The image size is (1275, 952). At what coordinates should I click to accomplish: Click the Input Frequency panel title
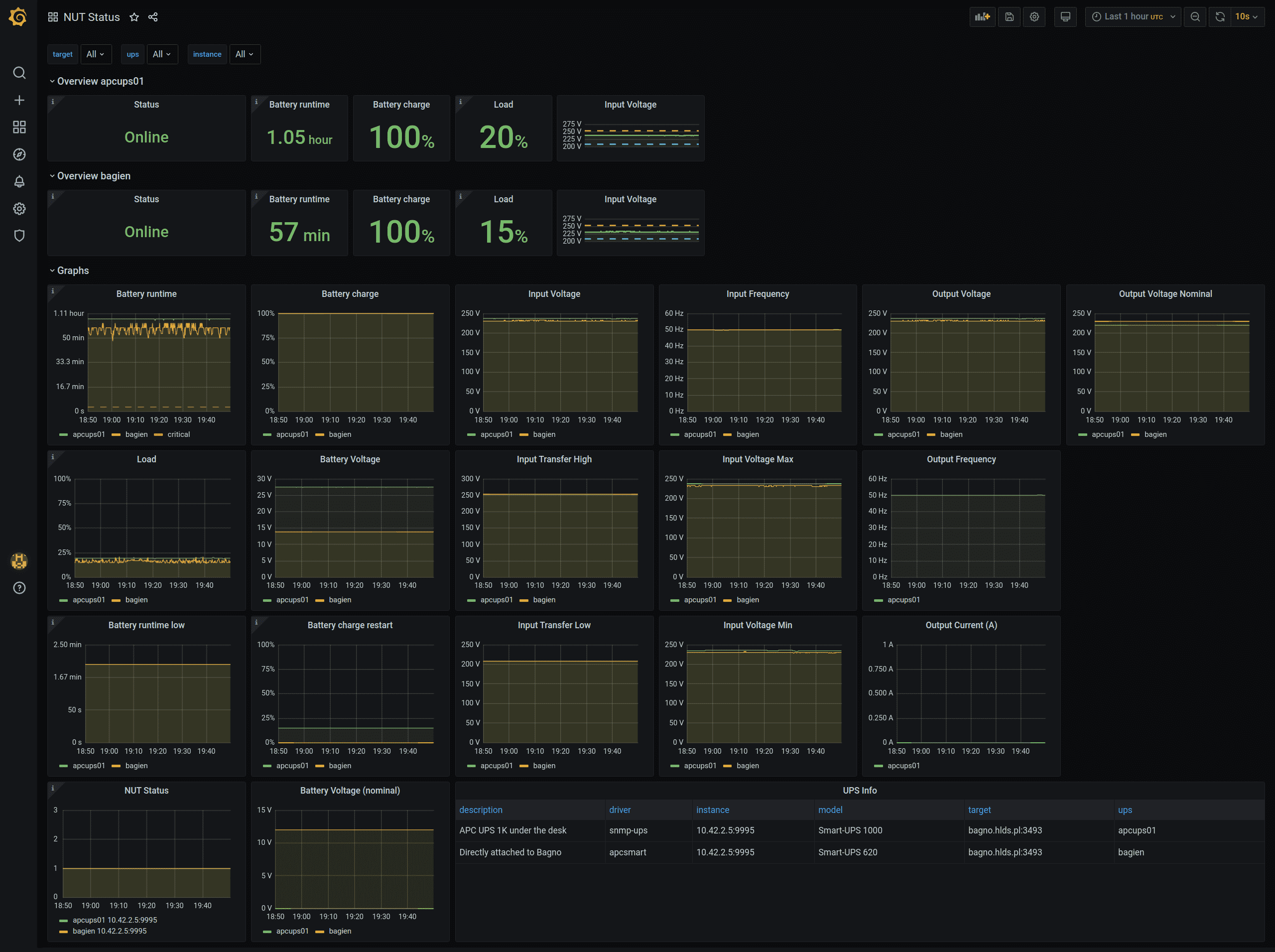click(757, 294)
